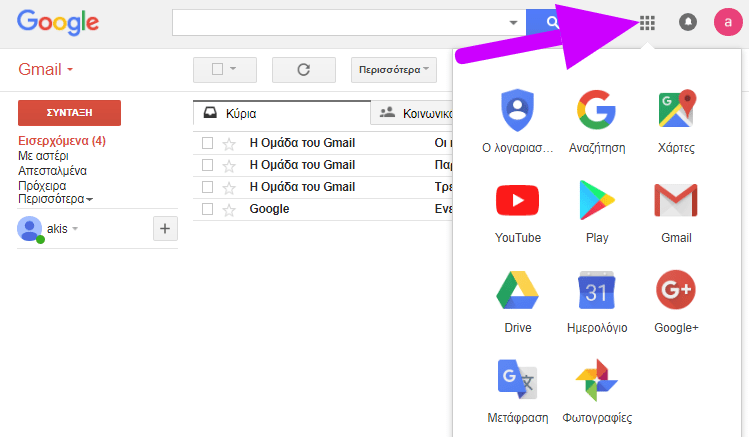Switch to the Κύρια inbox tab
Image resolution: width=749 pixels, height=437 pixels.
282,113
